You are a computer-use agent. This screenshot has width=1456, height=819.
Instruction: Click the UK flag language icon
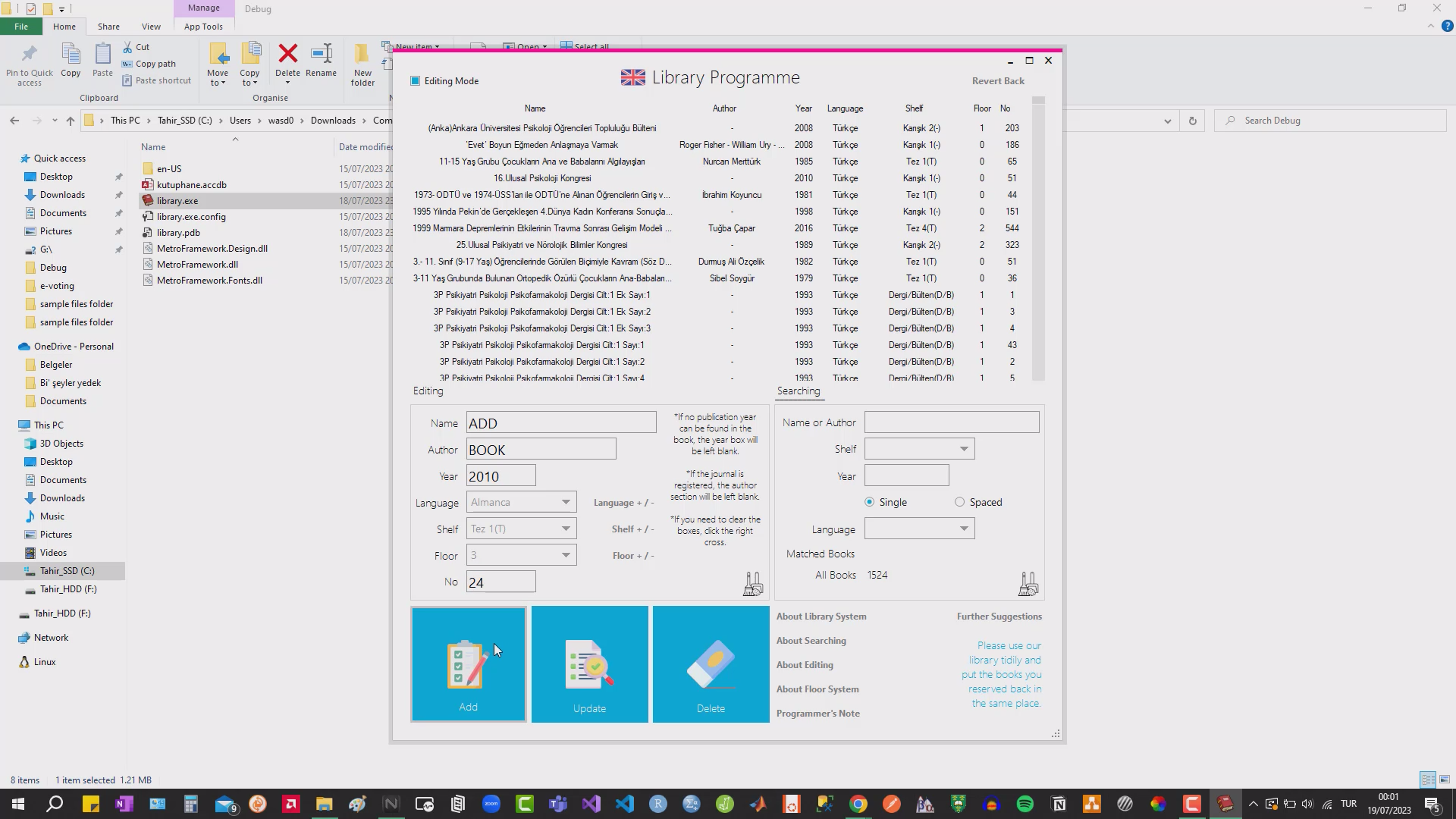click(x=633, y=77)
